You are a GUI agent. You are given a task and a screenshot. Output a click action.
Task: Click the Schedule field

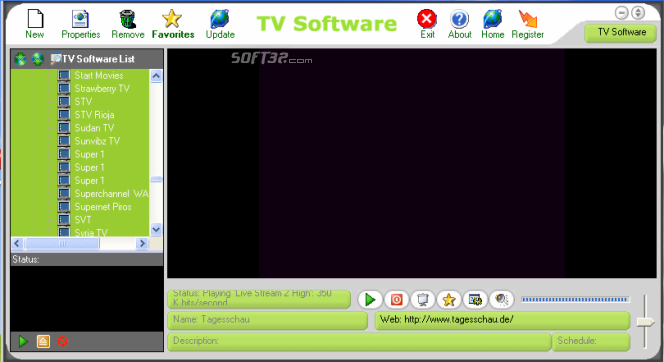point(591,342)
